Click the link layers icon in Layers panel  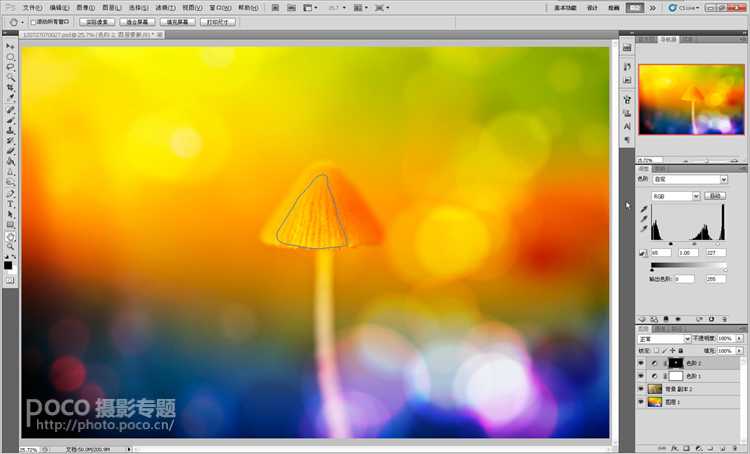point(662,448)
